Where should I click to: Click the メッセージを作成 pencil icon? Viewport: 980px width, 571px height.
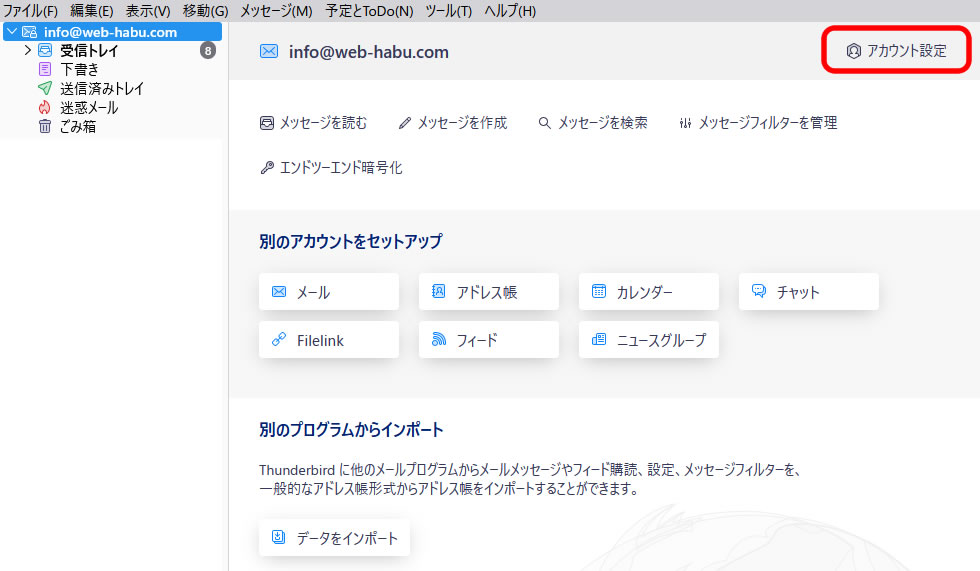(405, 123)
